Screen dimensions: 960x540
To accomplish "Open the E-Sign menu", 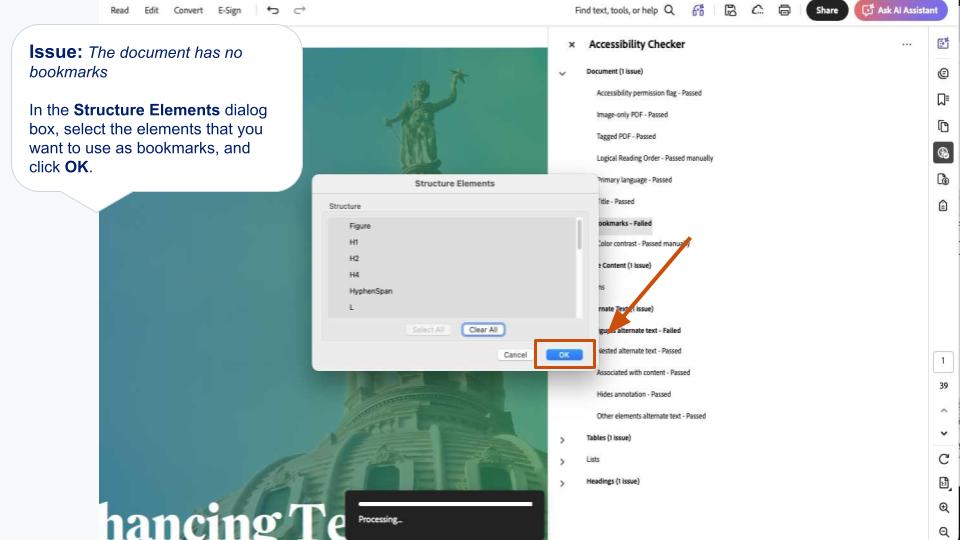I will point(230,10).
